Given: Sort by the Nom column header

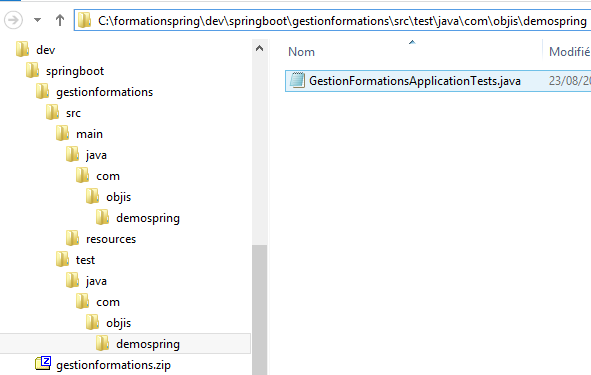Looking at the screenshot, I should [301, 52].
